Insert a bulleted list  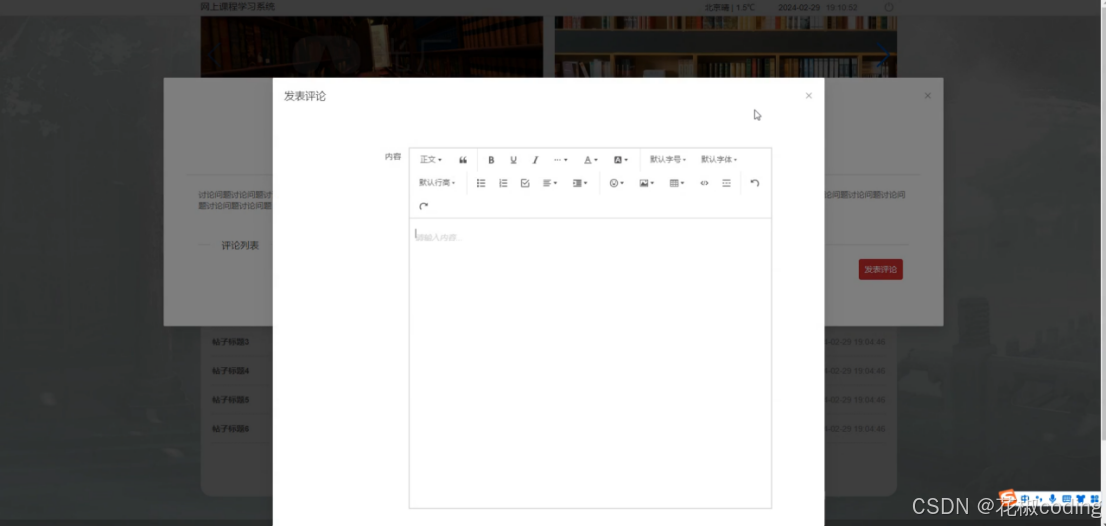(481, 183)
